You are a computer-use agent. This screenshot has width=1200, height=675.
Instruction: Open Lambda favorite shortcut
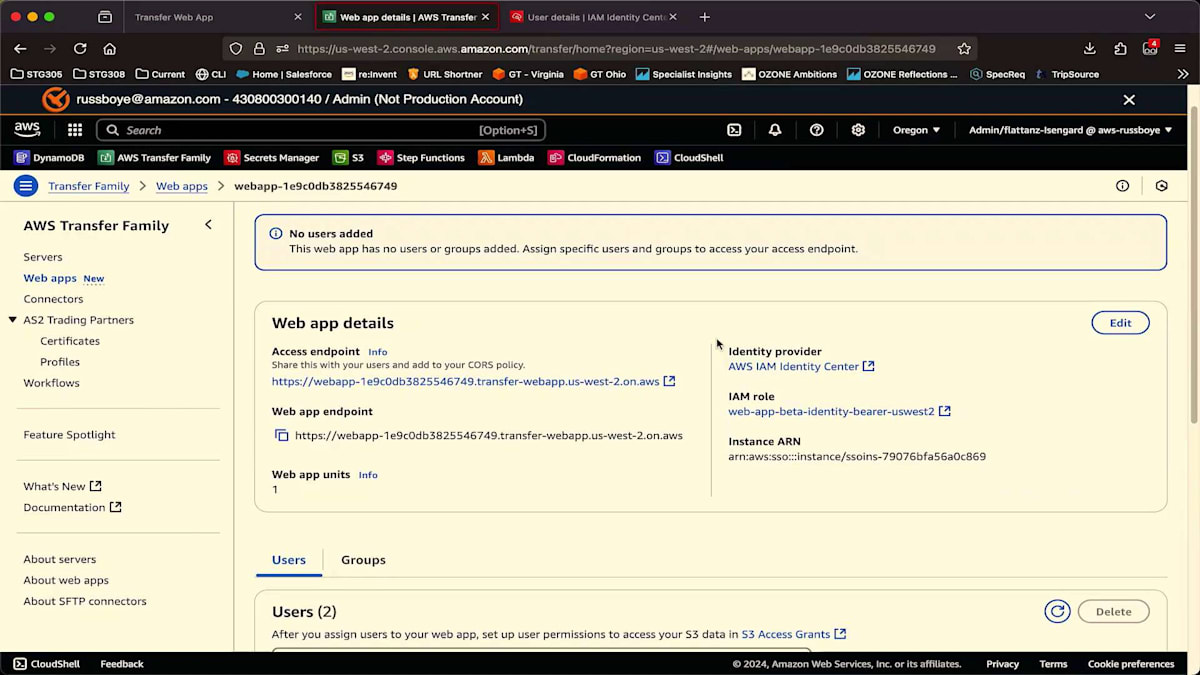click(506, 158)
